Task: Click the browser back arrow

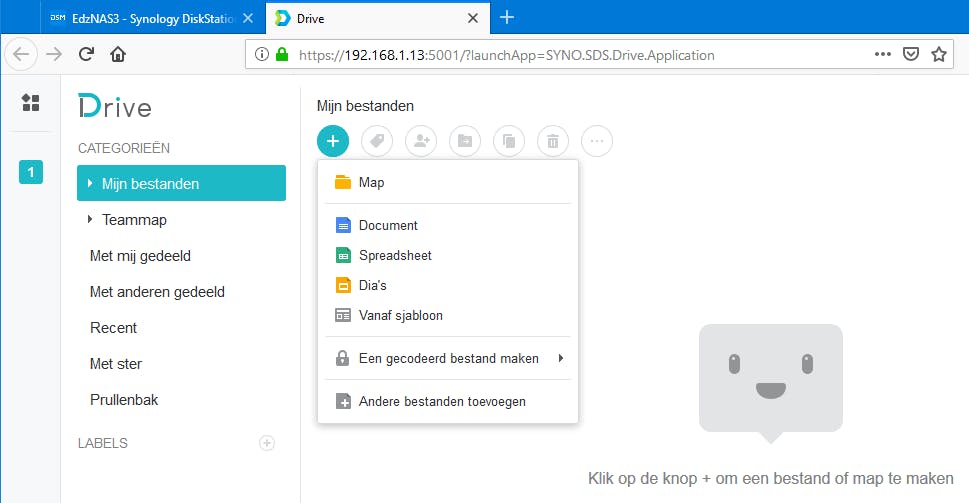Action: pyautogui.click(x=21, y=54)
